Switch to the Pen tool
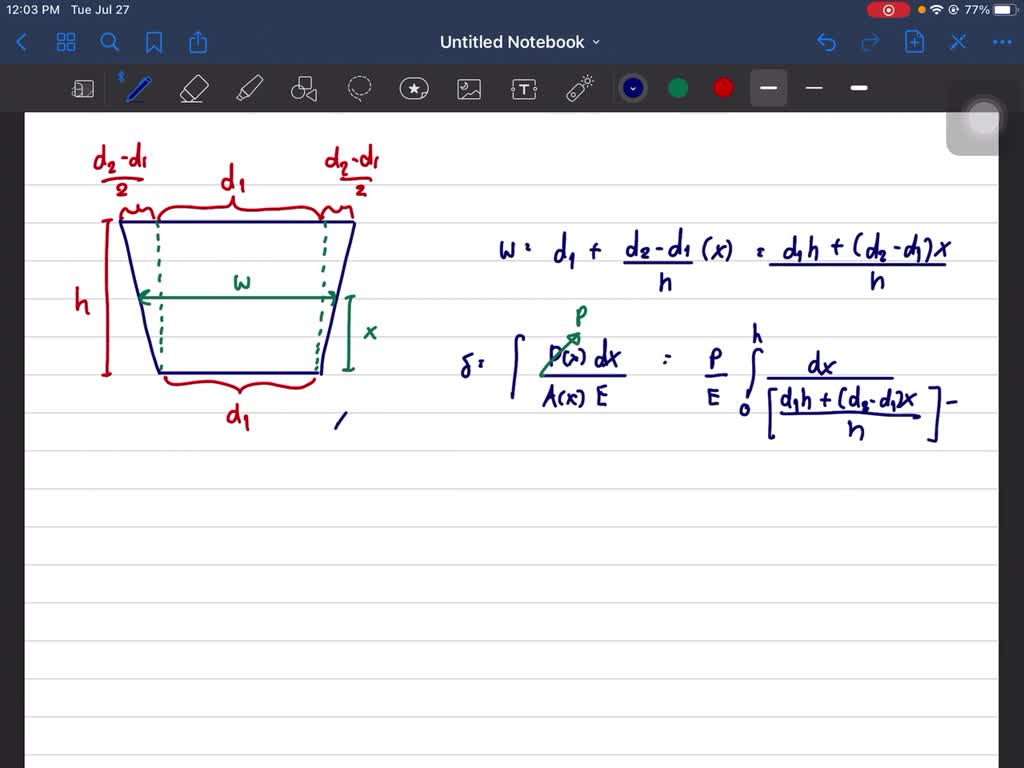The width and height of the screenshot is (1024, 768). (x=137, y=88)
